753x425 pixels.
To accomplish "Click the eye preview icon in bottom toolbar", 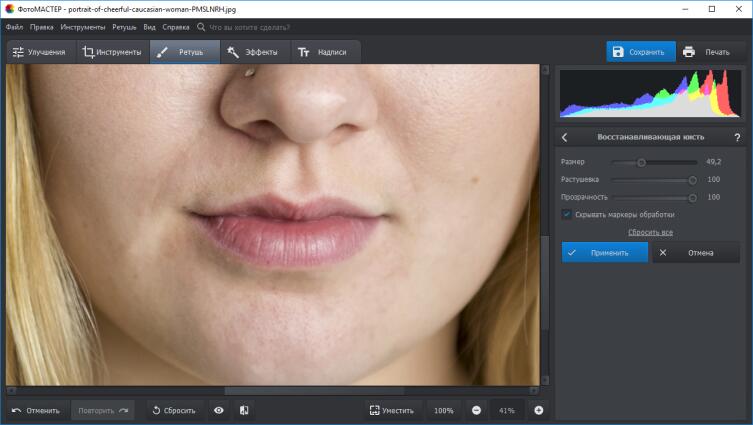I will point(218,410).
